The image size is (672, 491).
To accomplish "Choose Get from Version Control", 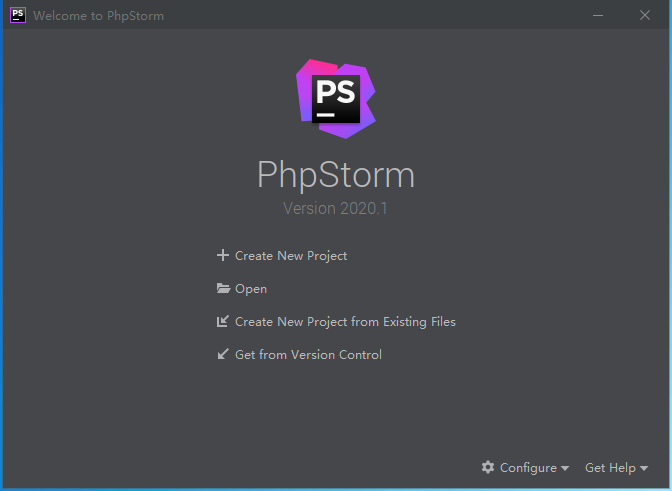I will point(308,355).
